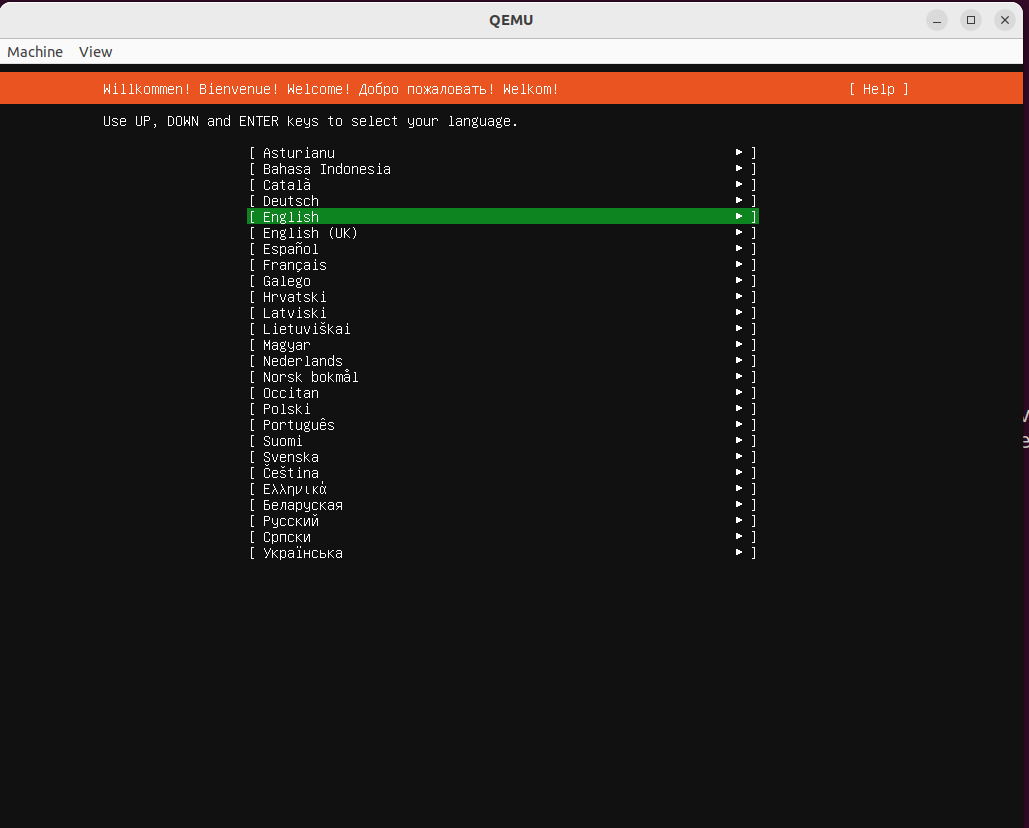Select Ελληνικά as installer language

tap(292, 488)
